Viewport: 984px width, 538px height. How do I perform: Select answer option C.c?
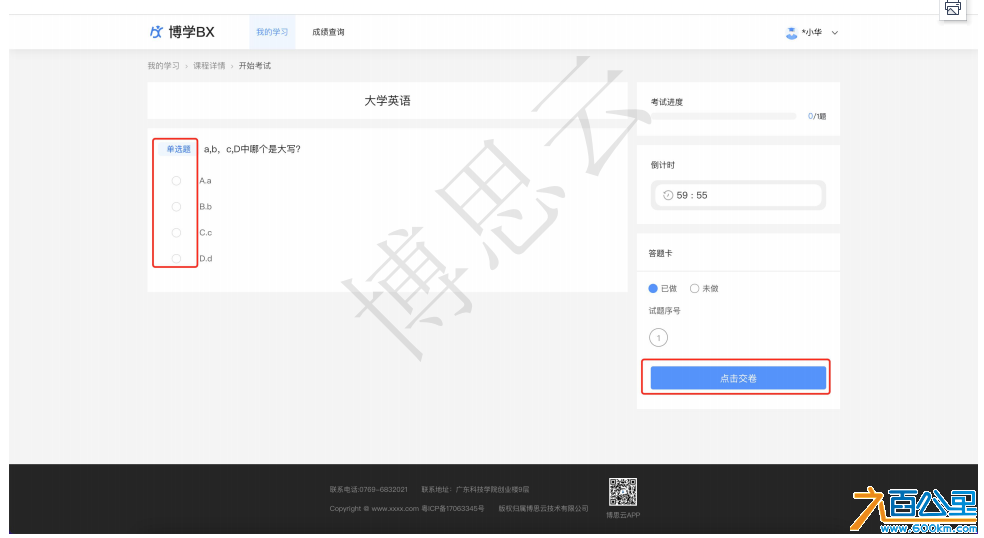176,233
